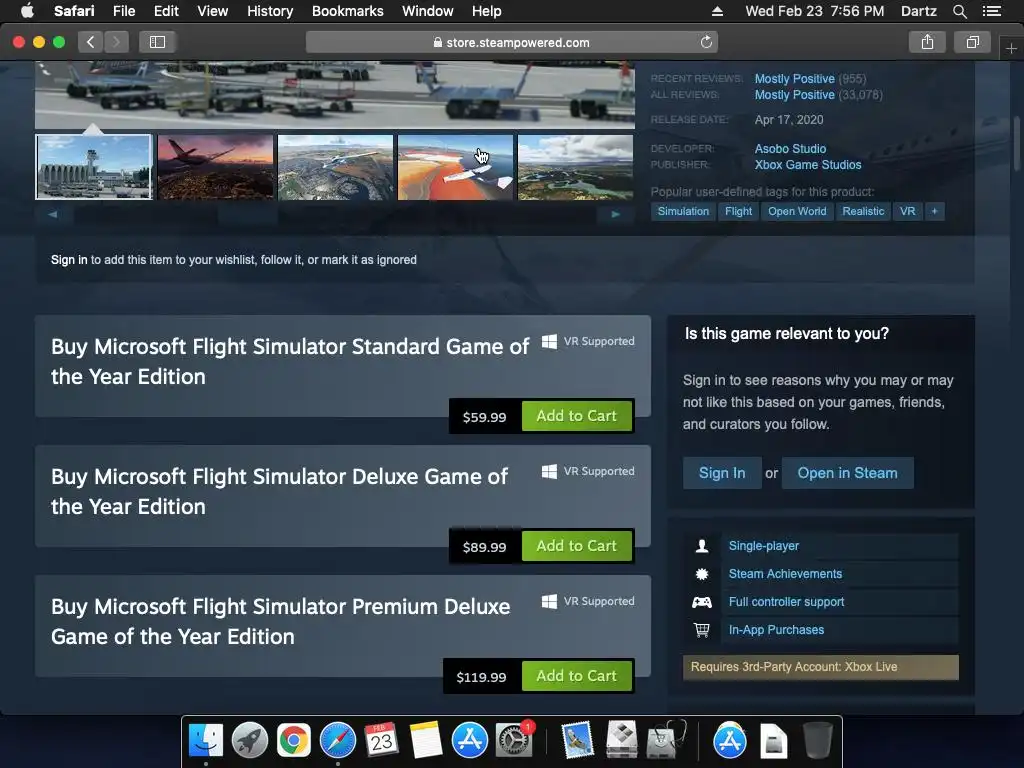1024x768 pixels.
Task: Click the eject icon in menu bar
Action: pyautogui.click(x=717, y=11)
